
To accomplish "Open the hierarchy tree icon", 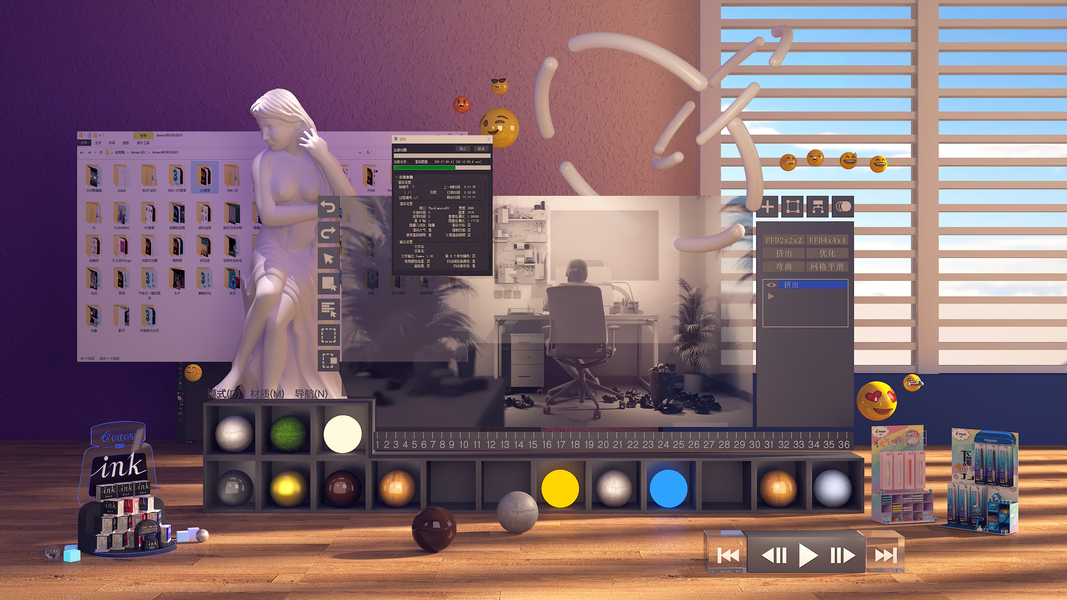I will click(817, 206).
